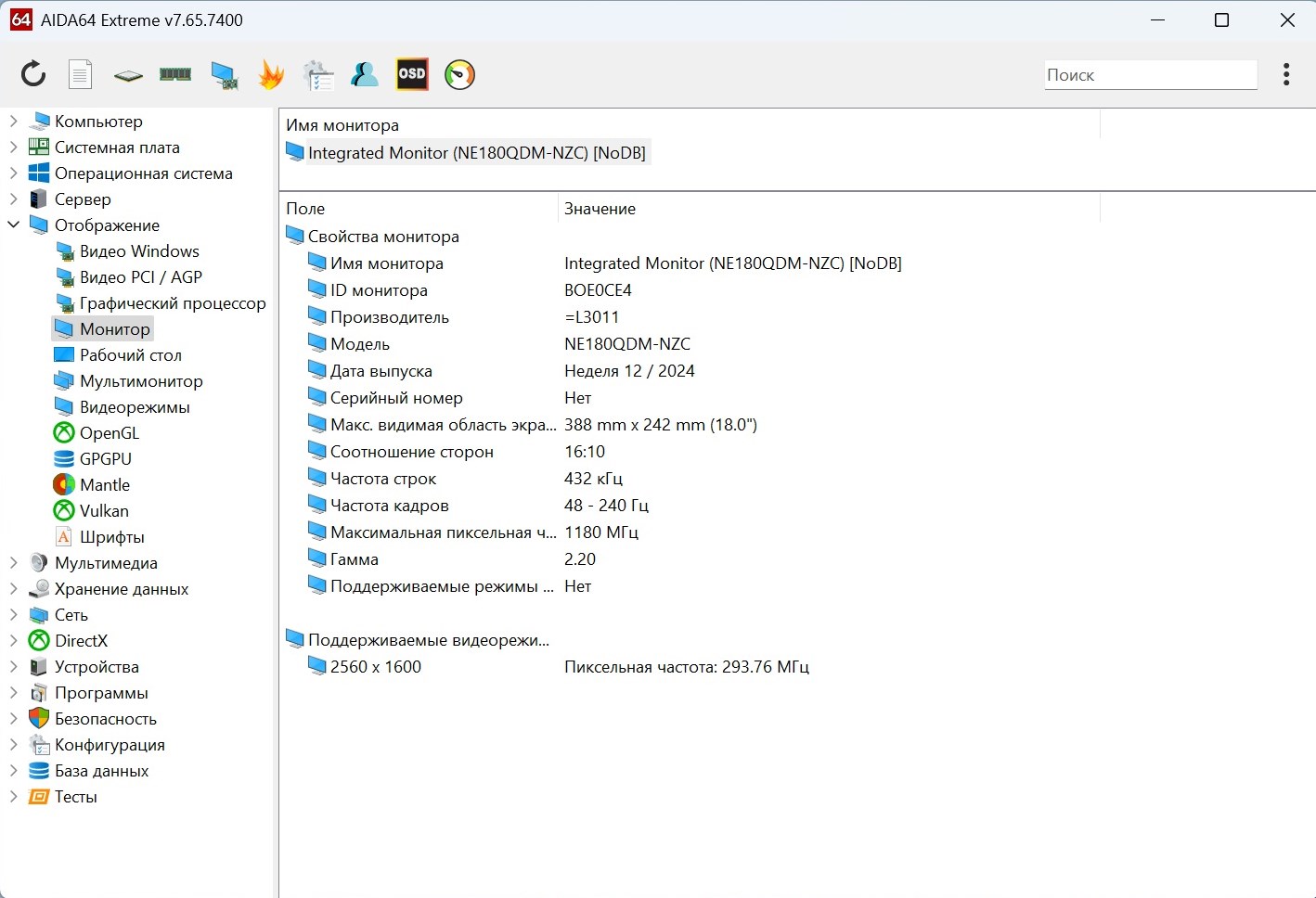Click the gauge sensor panel icon
1316x898 pixels.
click(459, 74)
